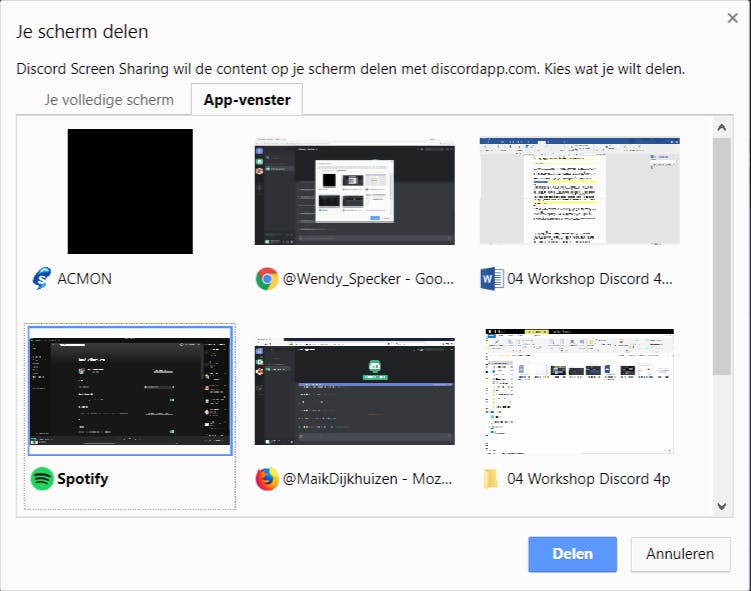The width and height of the screenshot is (751, 591).
Task: Click the Google Chrome icon beside @Wendy_Specker
Action: pyautogui.click(x=267, y=279)
